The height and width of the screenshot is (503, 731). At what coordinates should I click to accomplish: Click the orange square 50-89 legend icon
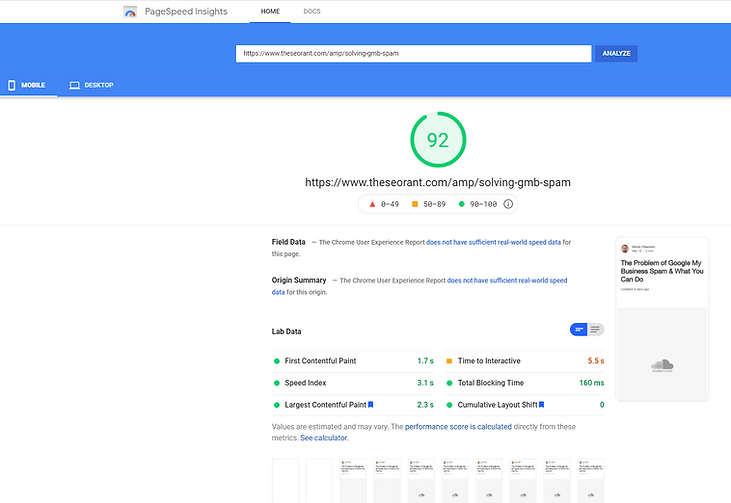(414, 204)
